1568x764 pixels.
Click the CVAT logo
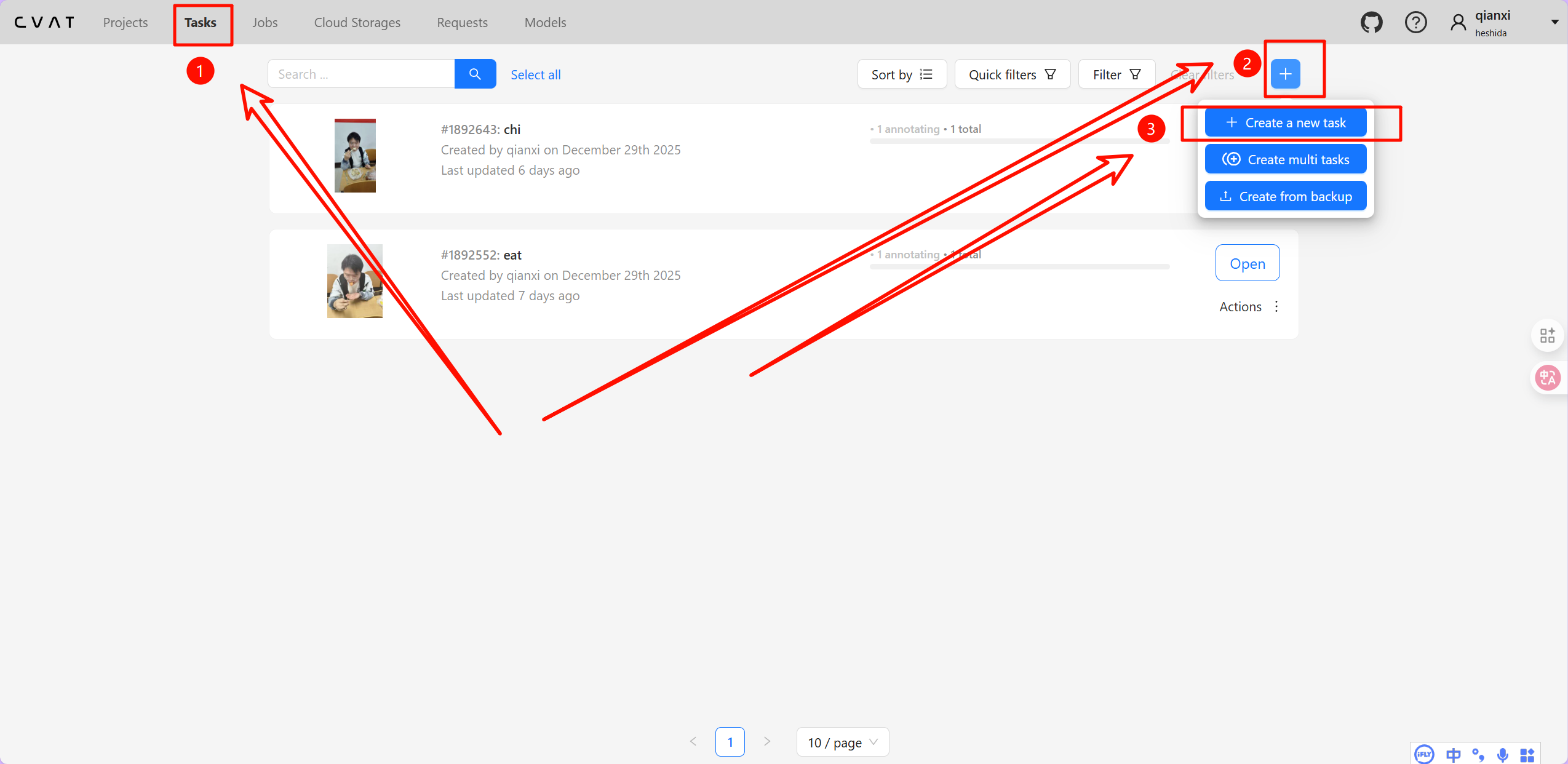(44, 23)
